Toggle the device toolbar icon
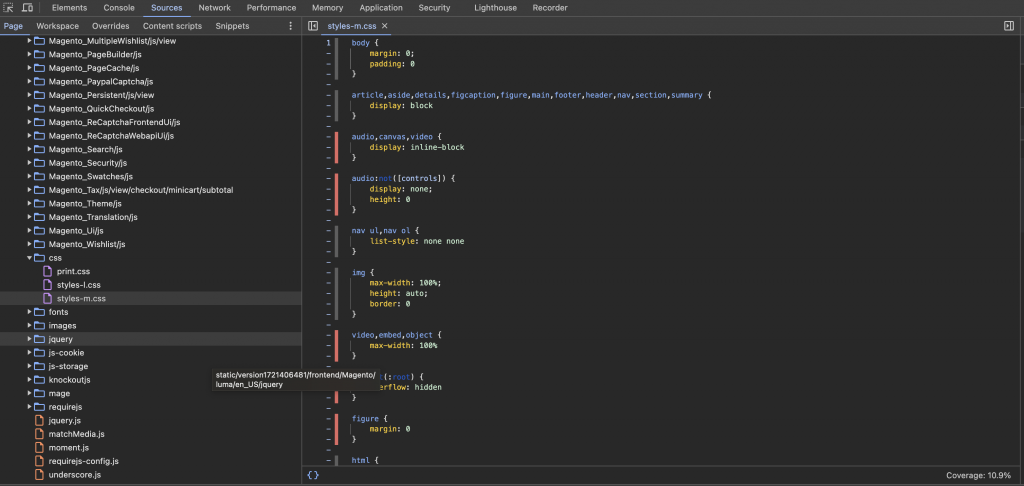The width and height of the screenshot is (1024, 486). [27, 7]
